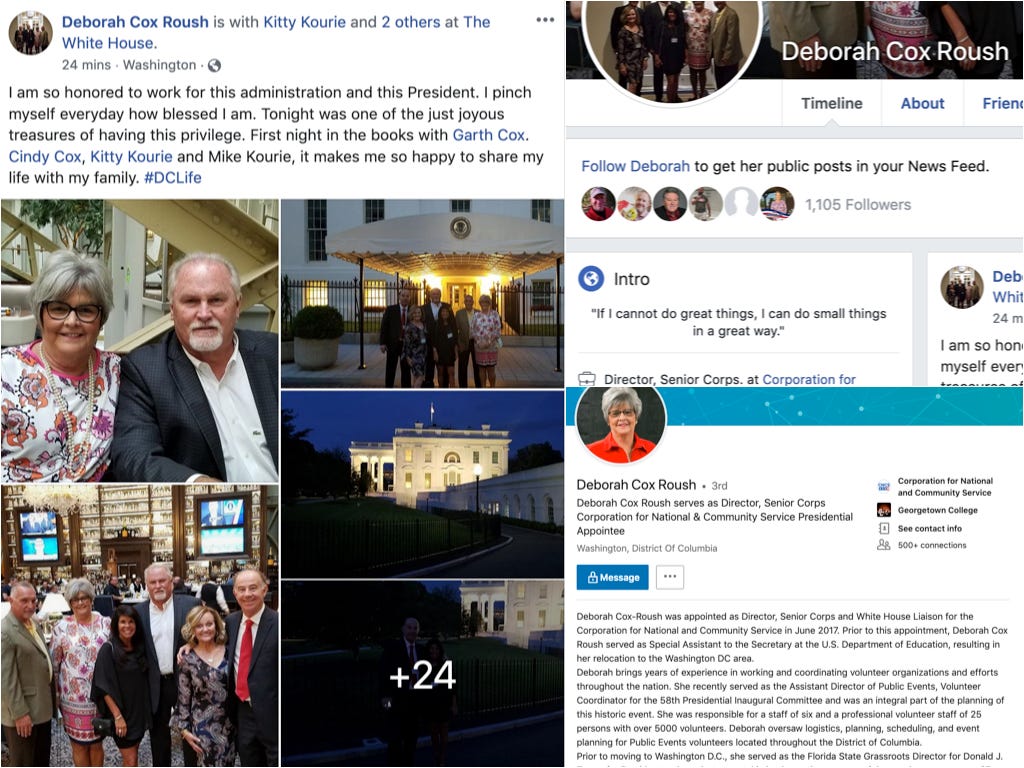
Task: Open the post options ellipsis menu
Action: click(545, 20)
